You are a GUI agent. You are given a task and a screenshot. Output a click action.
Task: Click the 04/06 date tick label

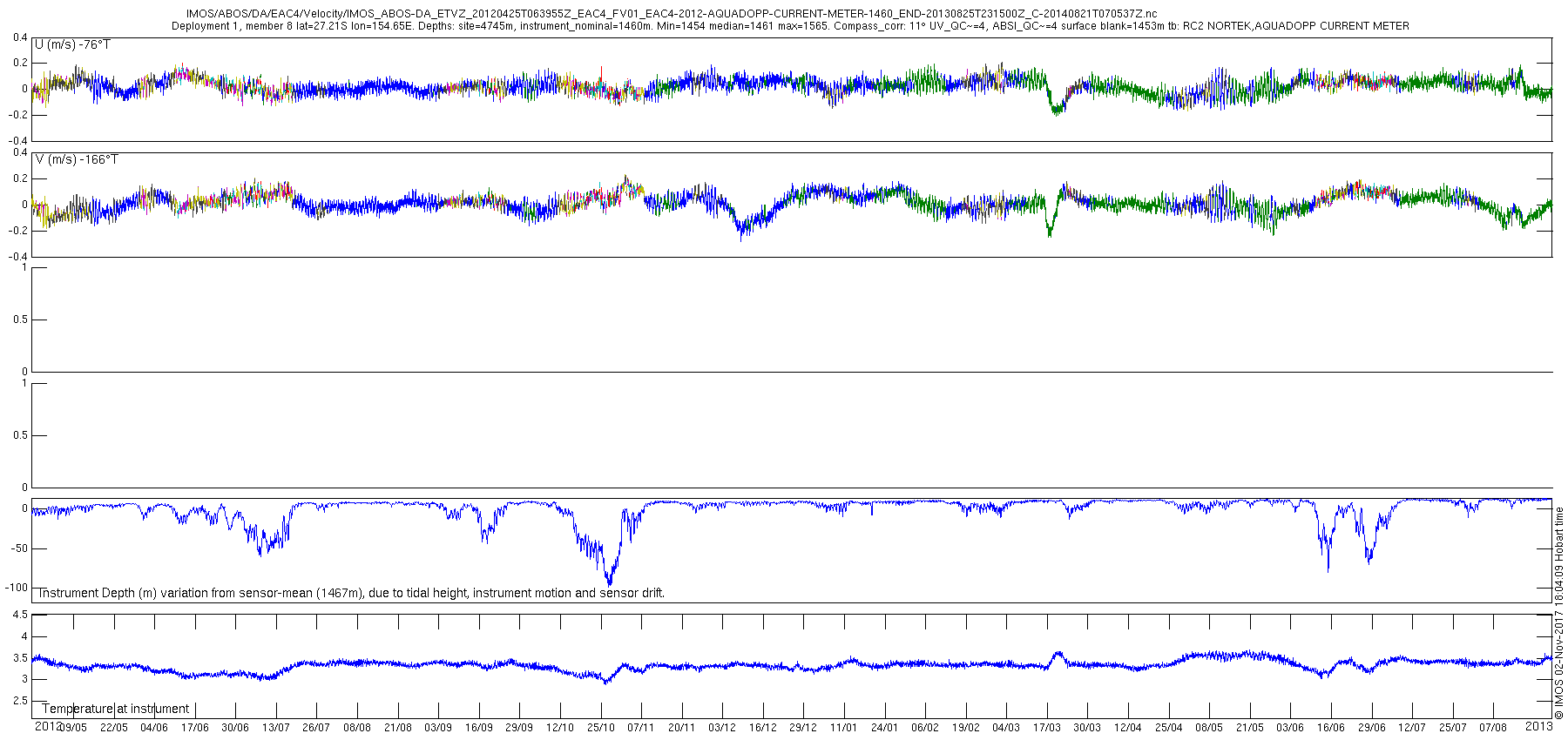point(154,728)
